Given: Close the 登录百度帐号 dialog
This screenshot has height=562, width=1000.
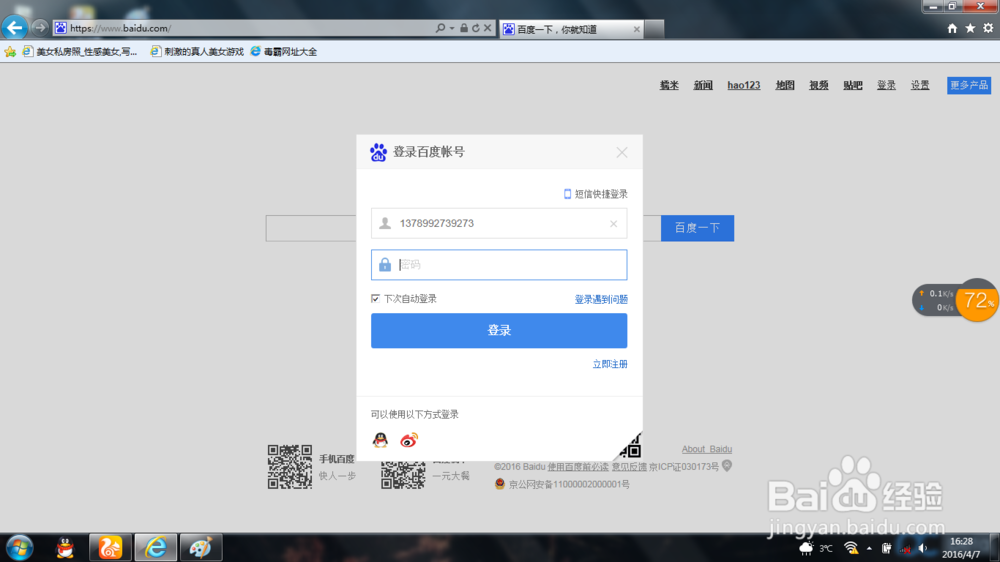Looking at the screenshot, I should tap(622, 152).
